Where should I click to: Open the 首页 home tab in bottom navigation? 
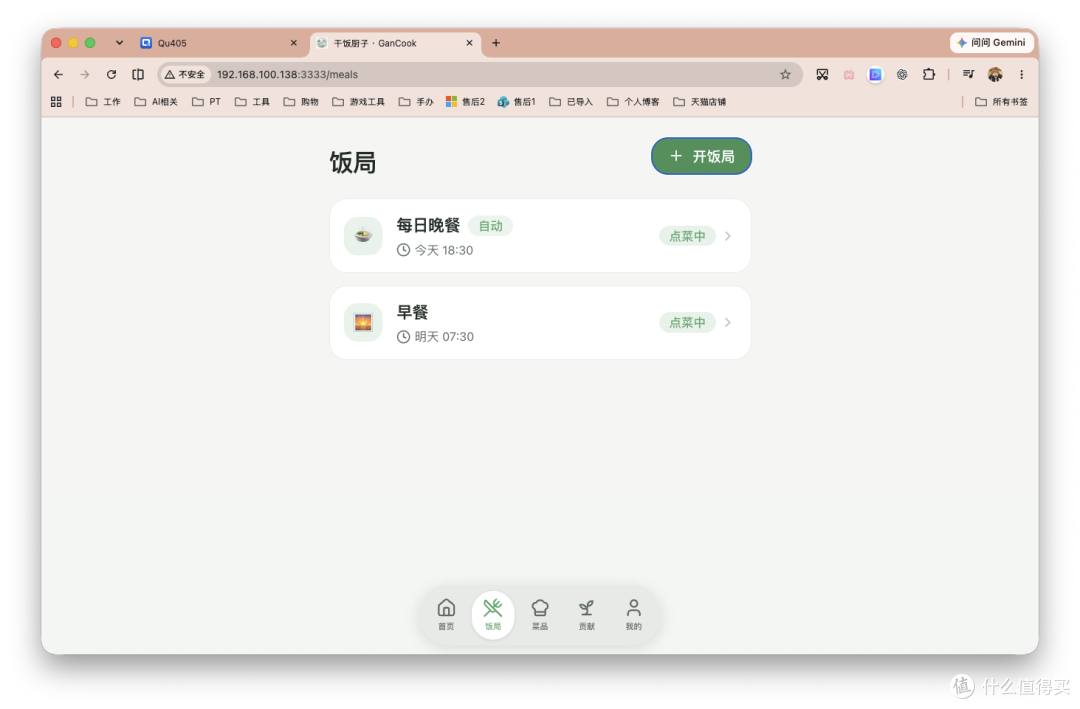pos(446,615)
